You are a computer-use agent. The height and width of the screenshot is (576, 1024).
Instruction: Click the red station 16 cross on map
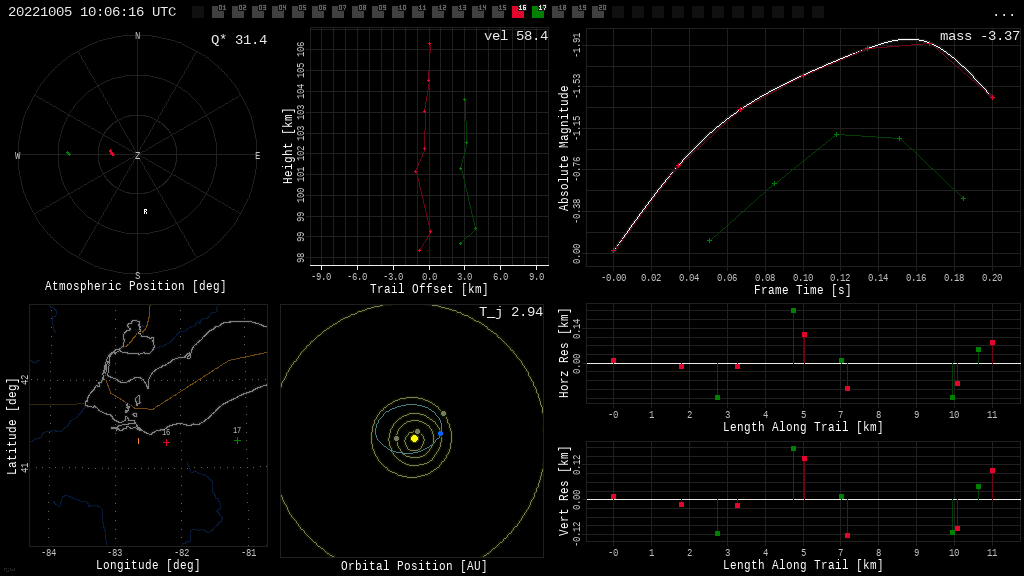(x=167, y=442)
